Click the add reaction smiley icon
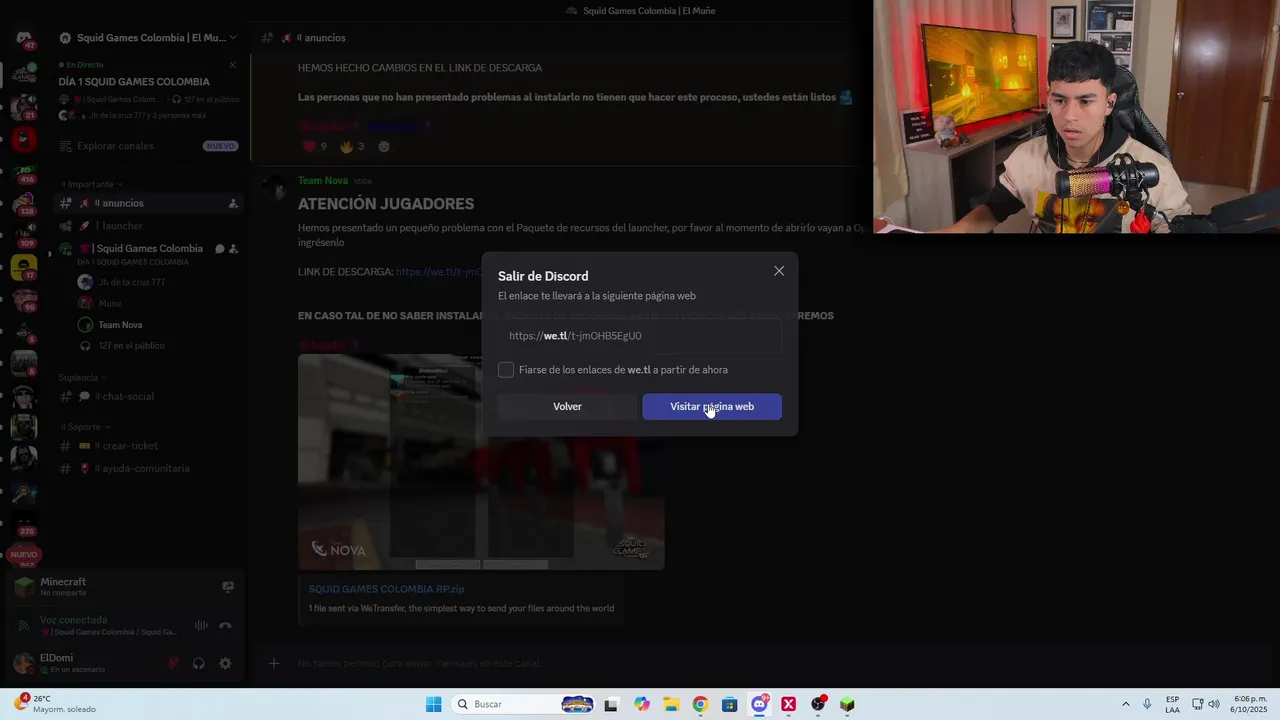The width and height of the screenshot is (1280, 720). 383,146
